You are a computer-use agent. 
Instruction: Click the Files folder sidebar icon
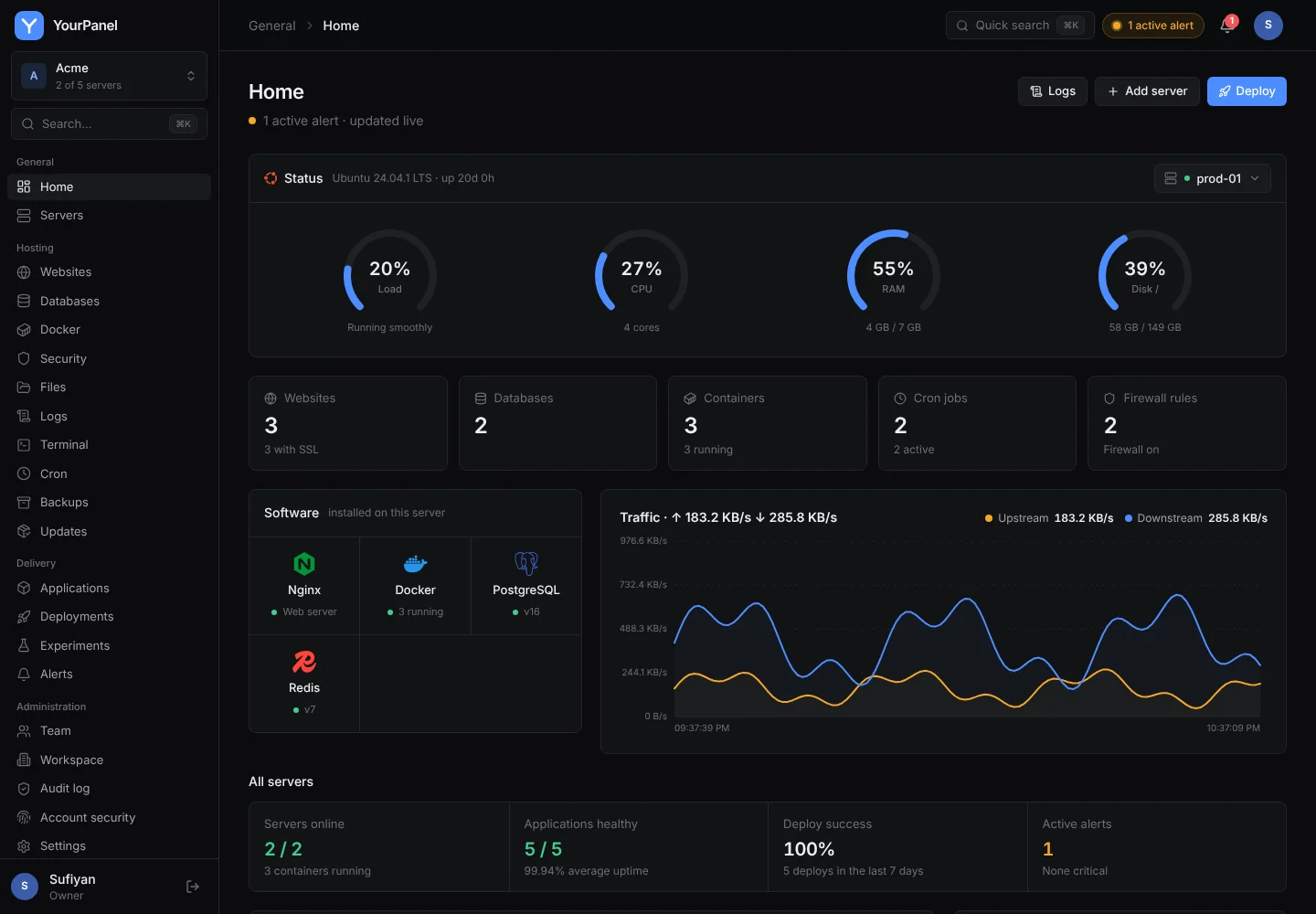24,388
